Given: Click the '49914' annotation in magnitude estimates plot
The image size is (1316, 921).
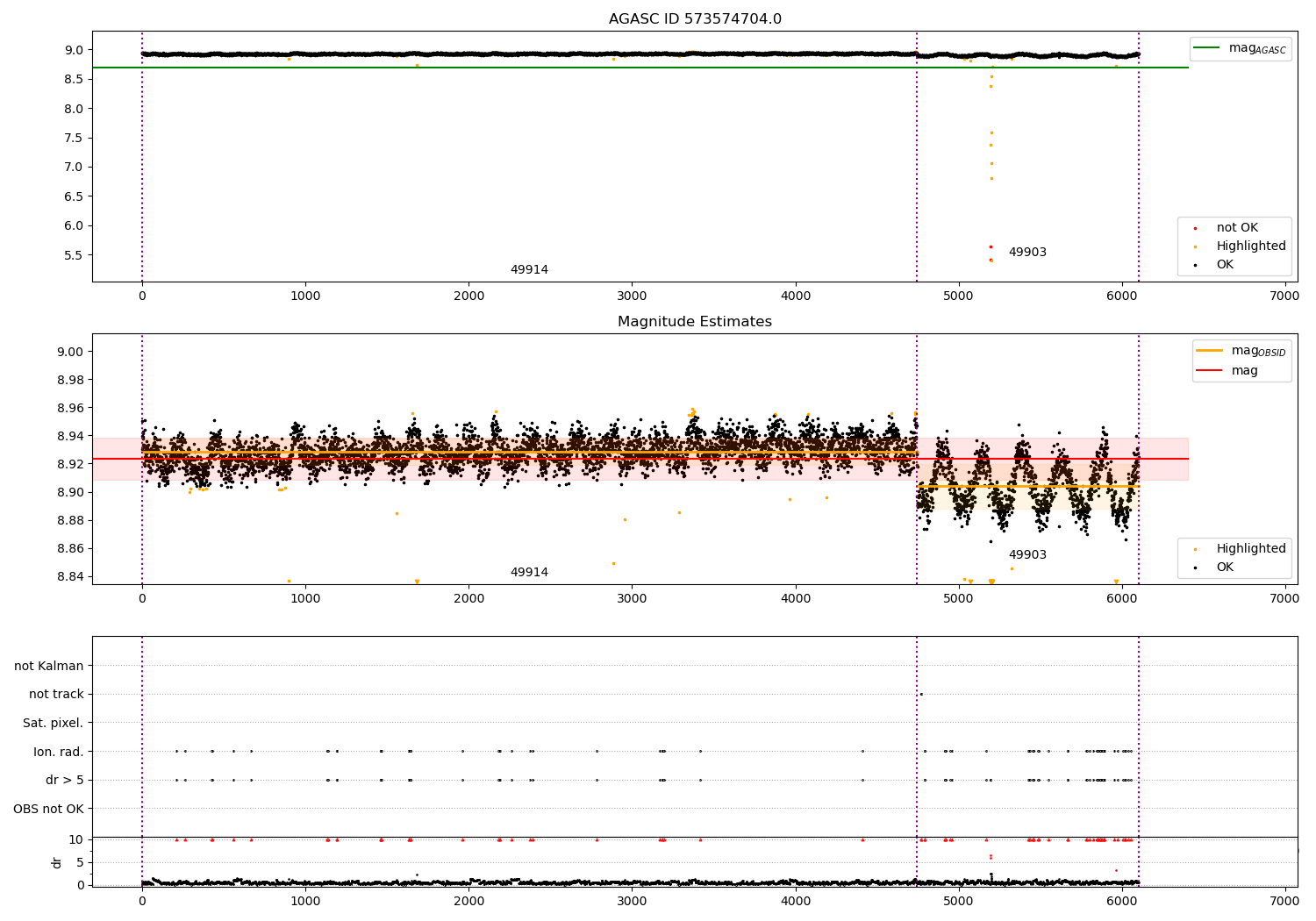Looking at the screenshot, I should click(x=529, y=573).
